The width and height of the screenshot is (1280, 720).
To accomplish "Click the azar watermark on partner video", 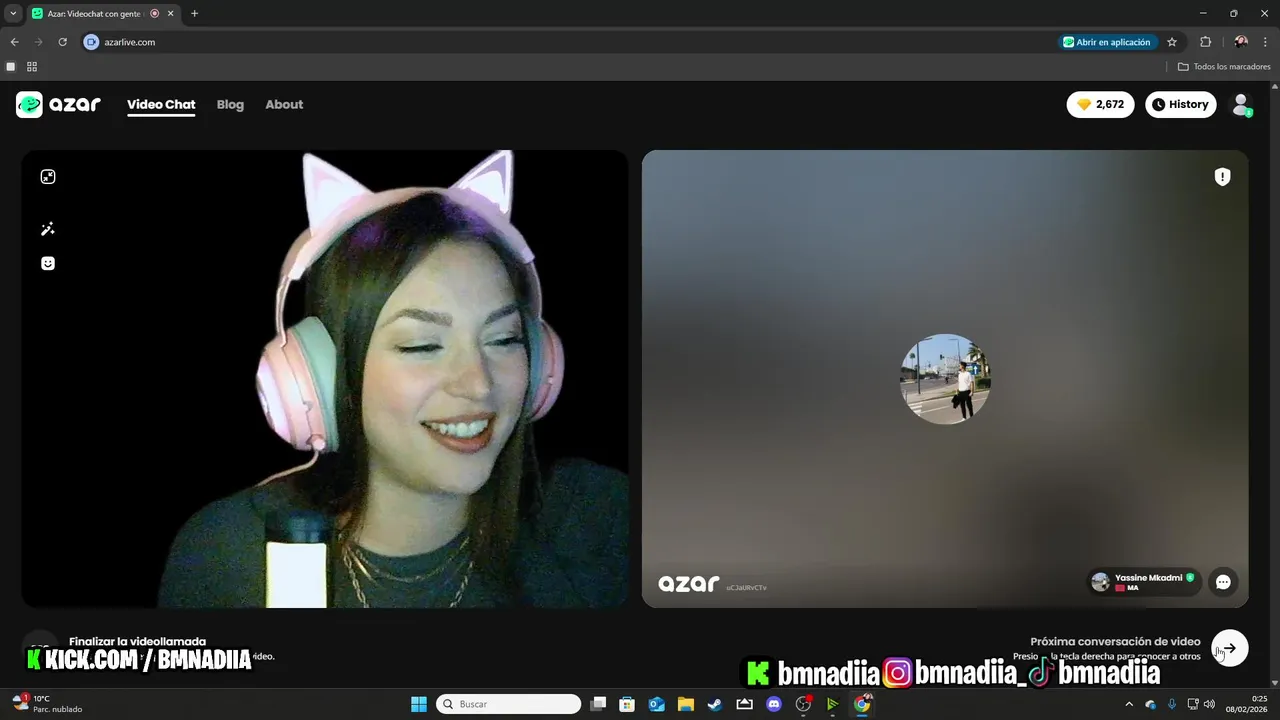I will pos(689,583).
